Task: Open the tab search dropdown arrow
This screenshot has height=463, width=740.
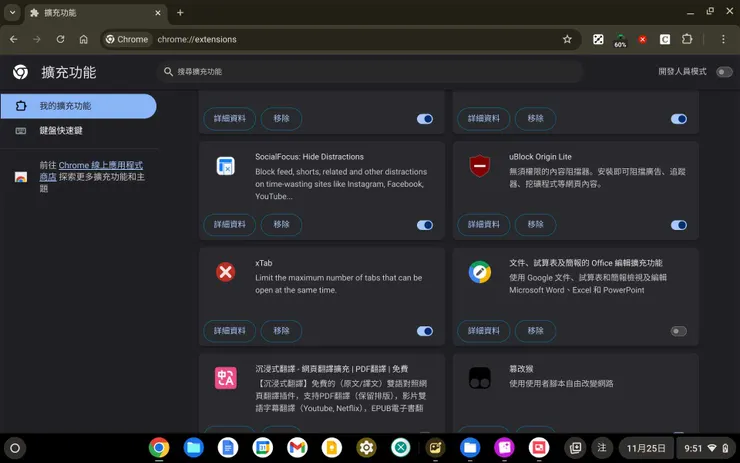Action: coord(12,13)
